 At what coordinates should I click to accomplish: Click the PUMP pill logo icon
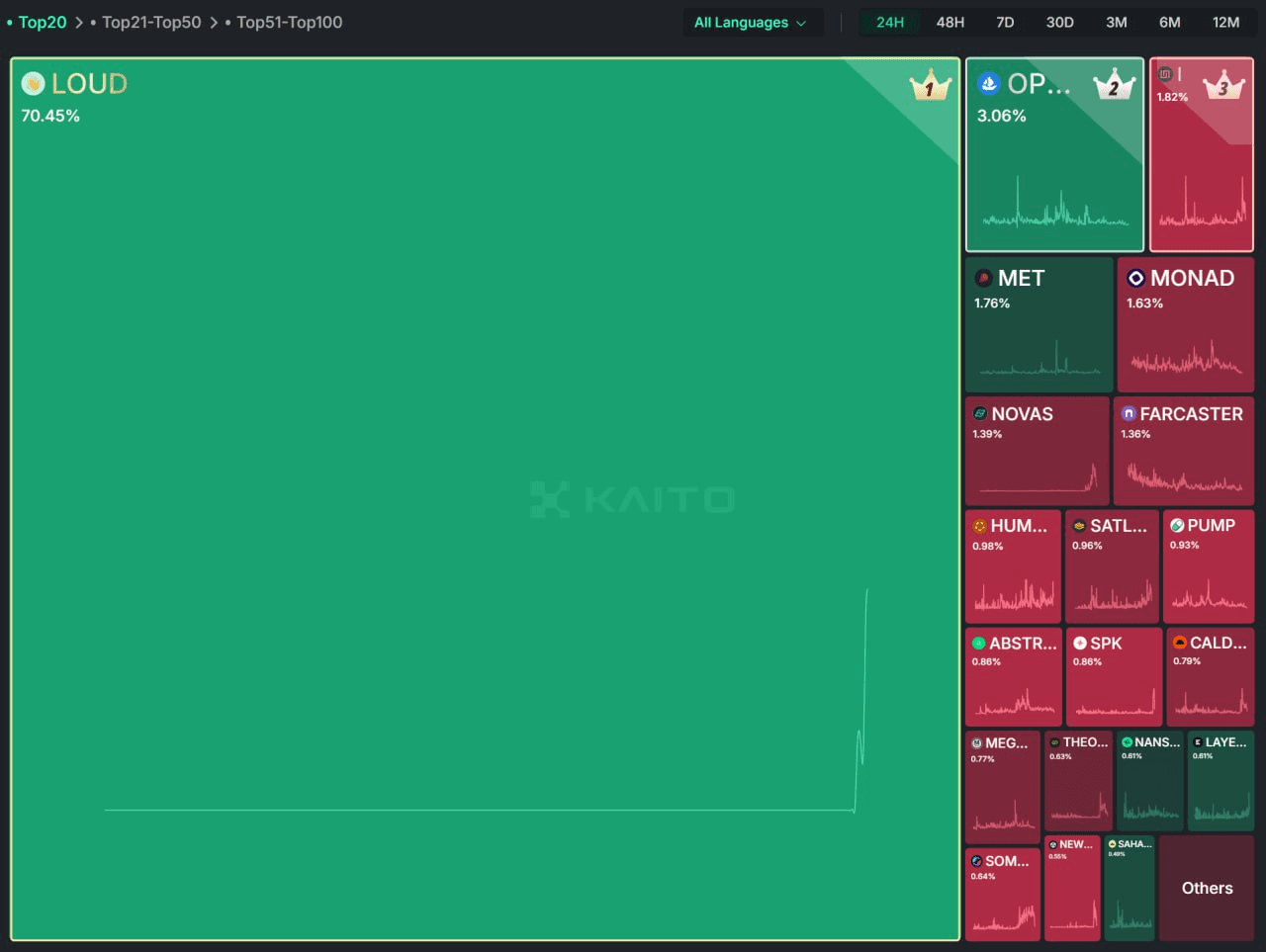pos(1177,526)
